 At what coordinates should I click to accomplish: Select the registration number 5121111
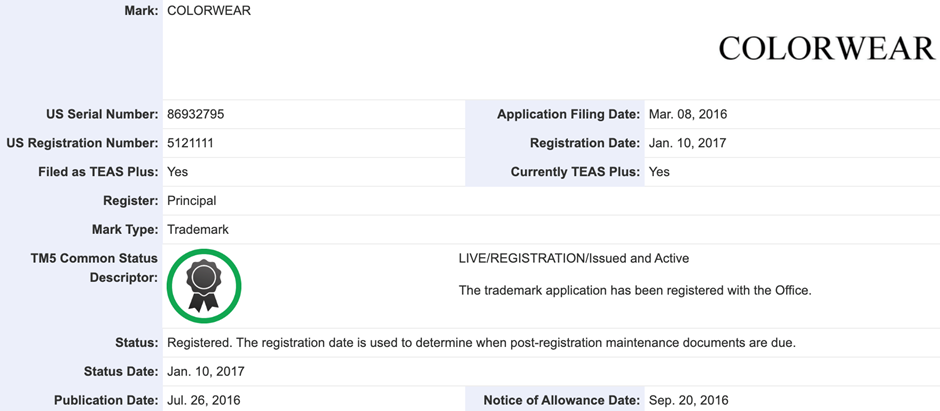click(x=190, y=143)
